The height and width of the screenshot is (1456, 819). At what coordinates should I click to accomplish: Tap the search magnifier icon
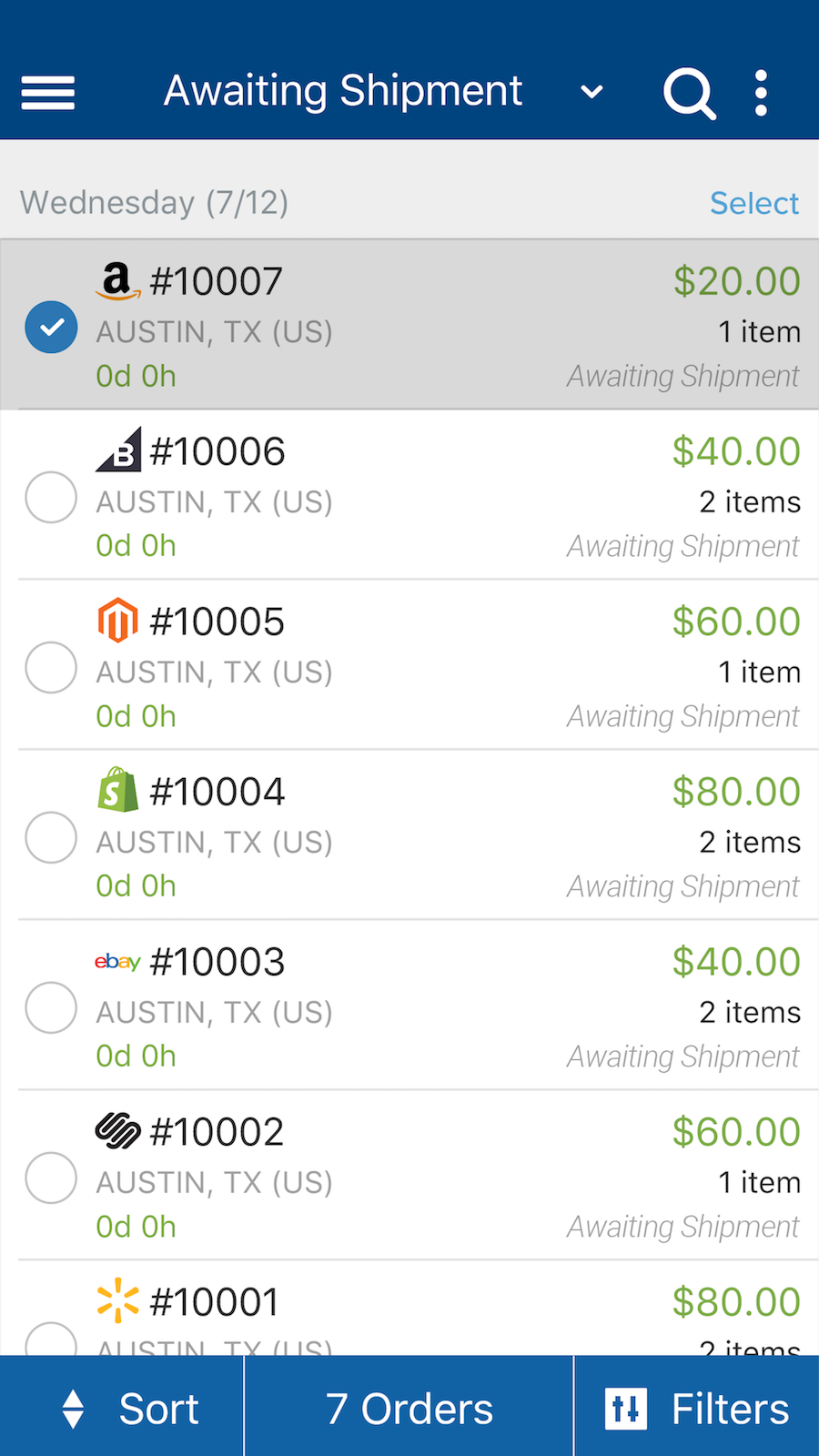(x=689, y=93)
